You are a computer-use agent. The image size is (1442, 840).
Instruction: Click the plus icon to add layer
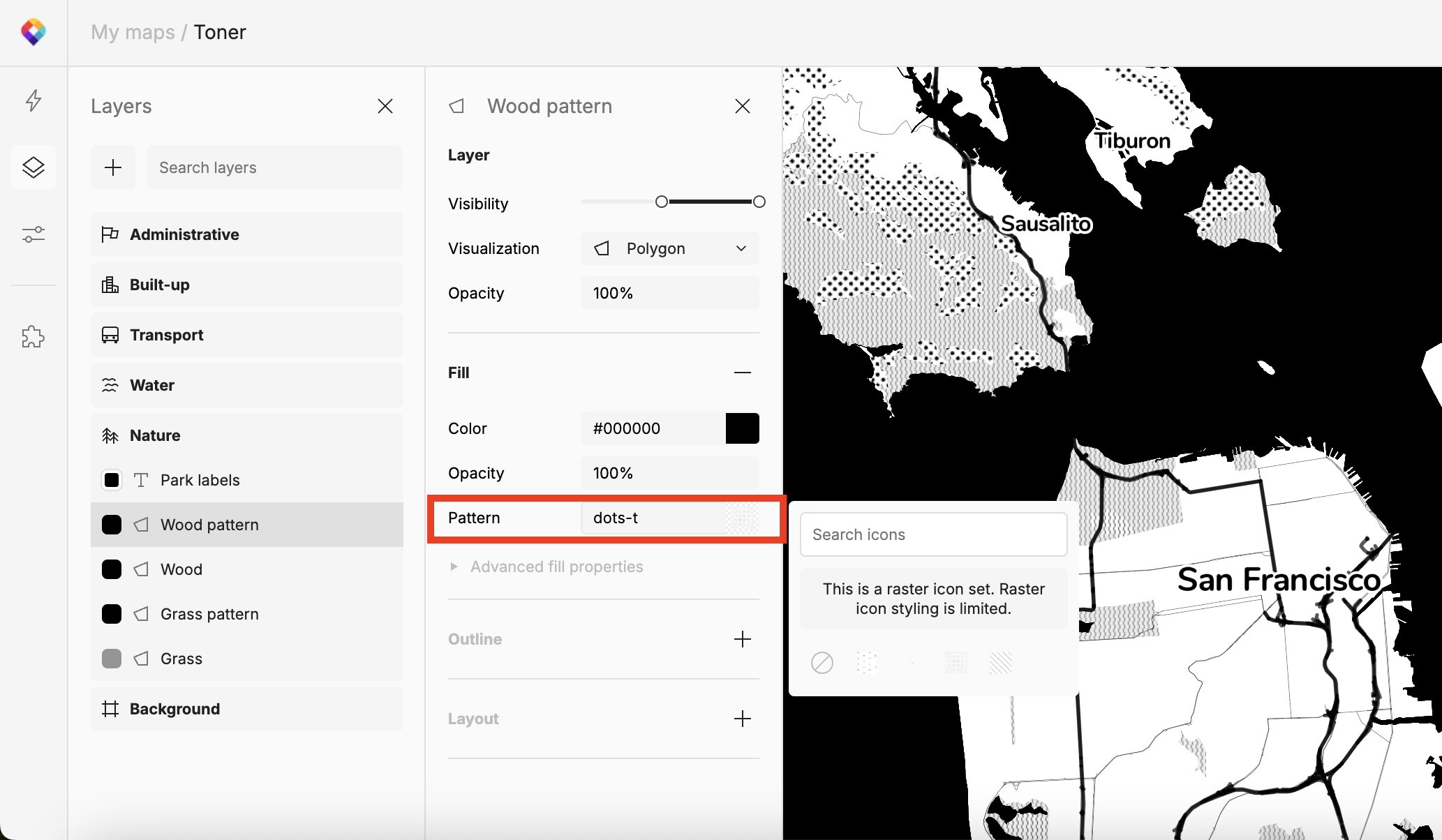click(113, 167)
